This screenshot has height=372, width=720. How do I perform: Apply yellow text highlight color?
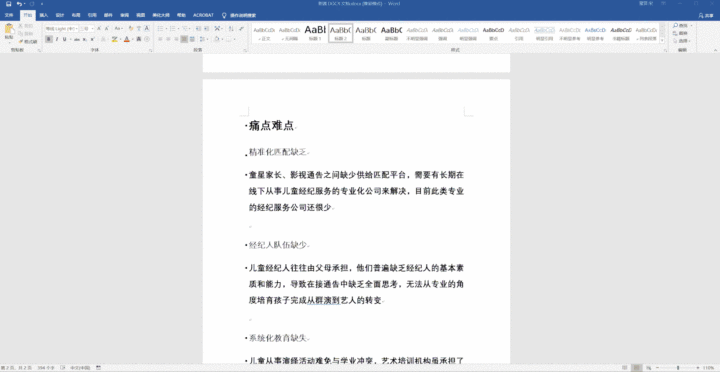(x=115, y=39)
